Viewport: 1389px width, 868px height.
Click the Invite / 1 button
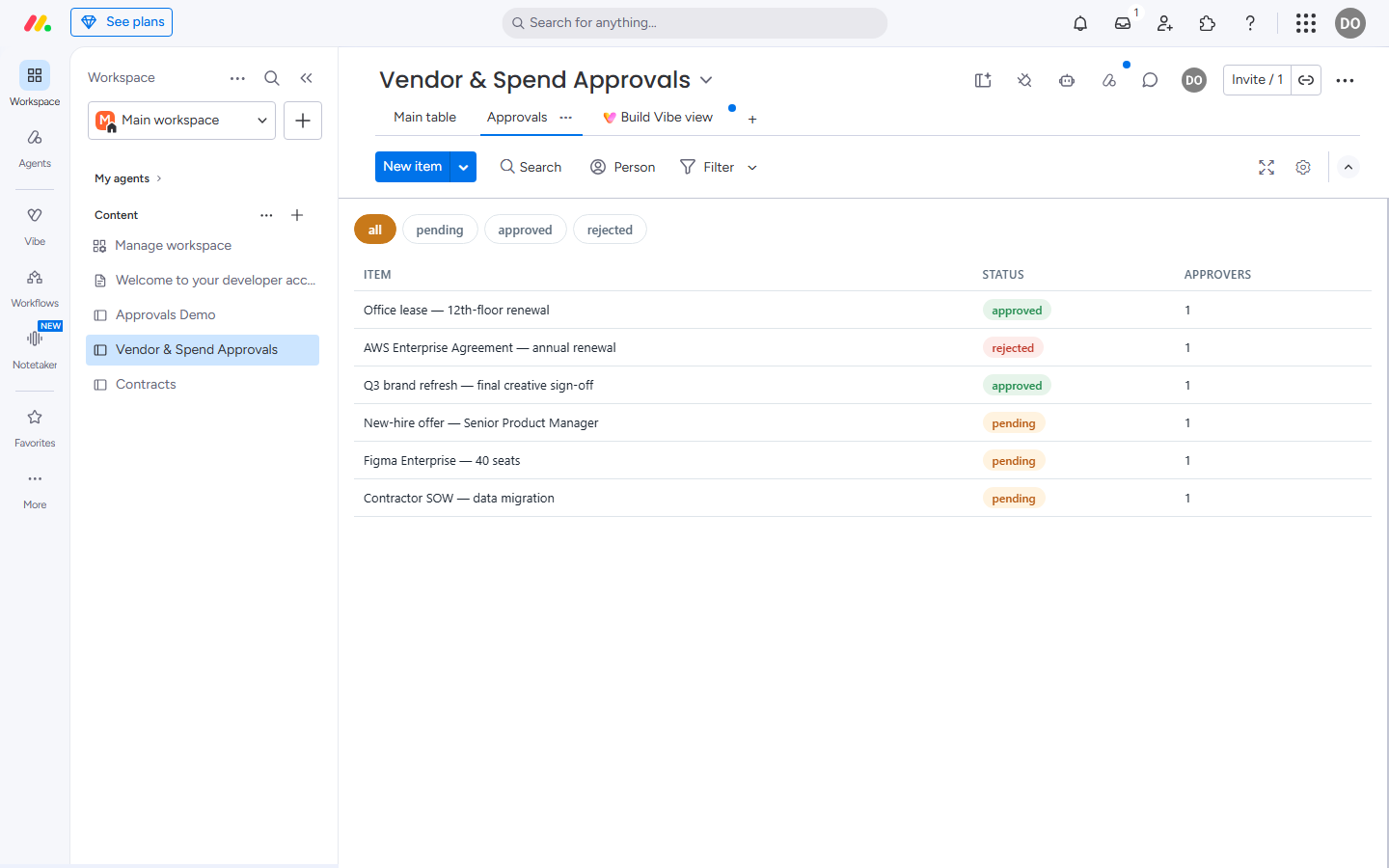[1257, 80]
